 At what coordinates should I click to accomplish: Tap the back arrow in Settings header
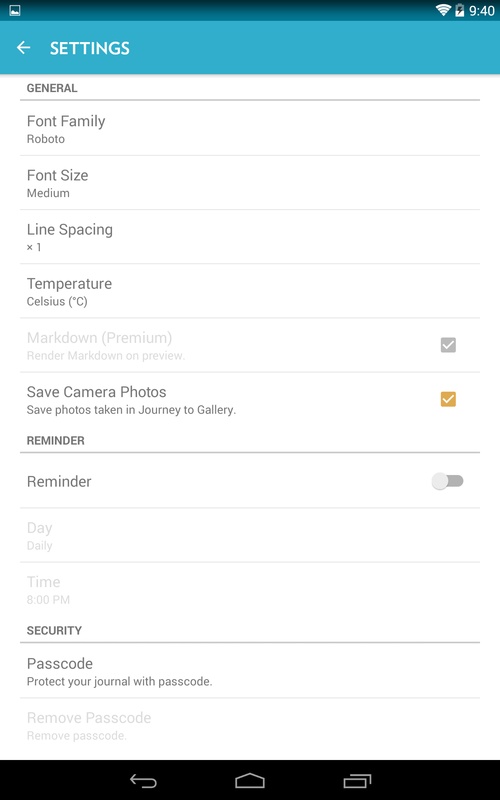[23, 48]
